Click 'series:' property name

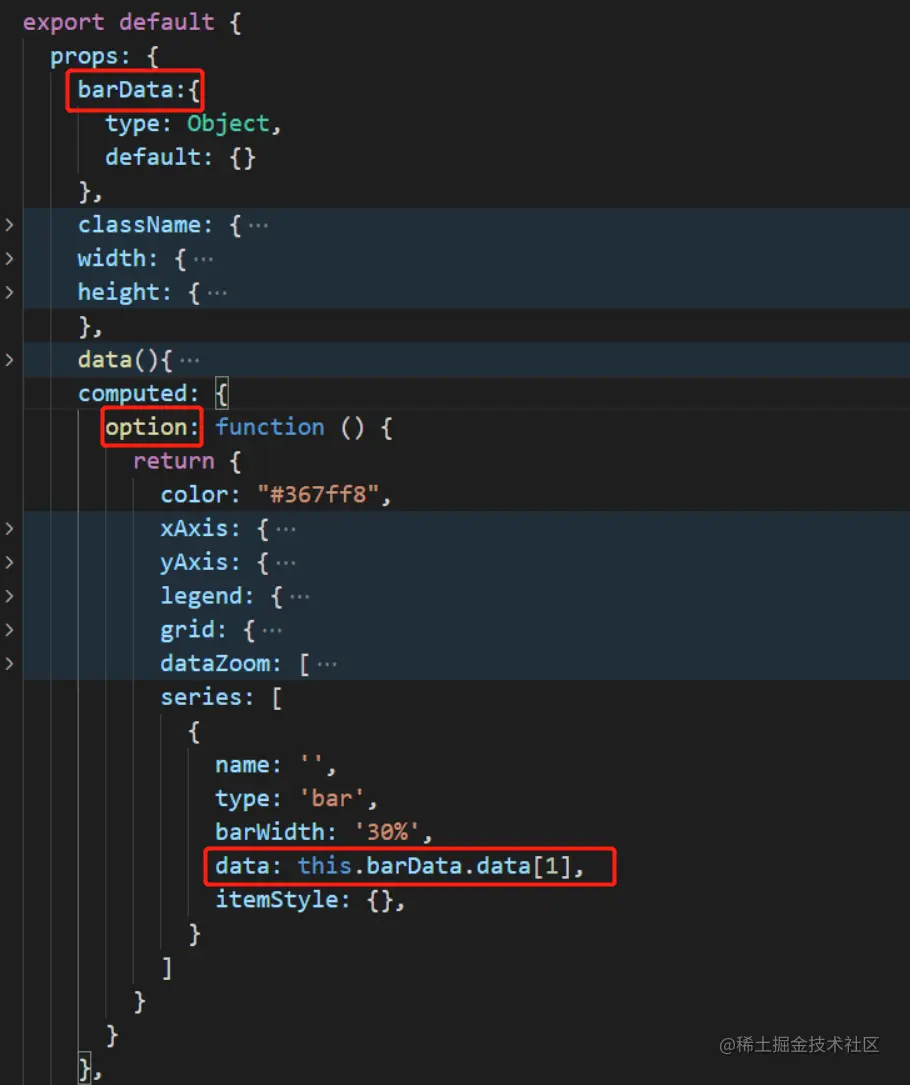[x=207, y=698]
